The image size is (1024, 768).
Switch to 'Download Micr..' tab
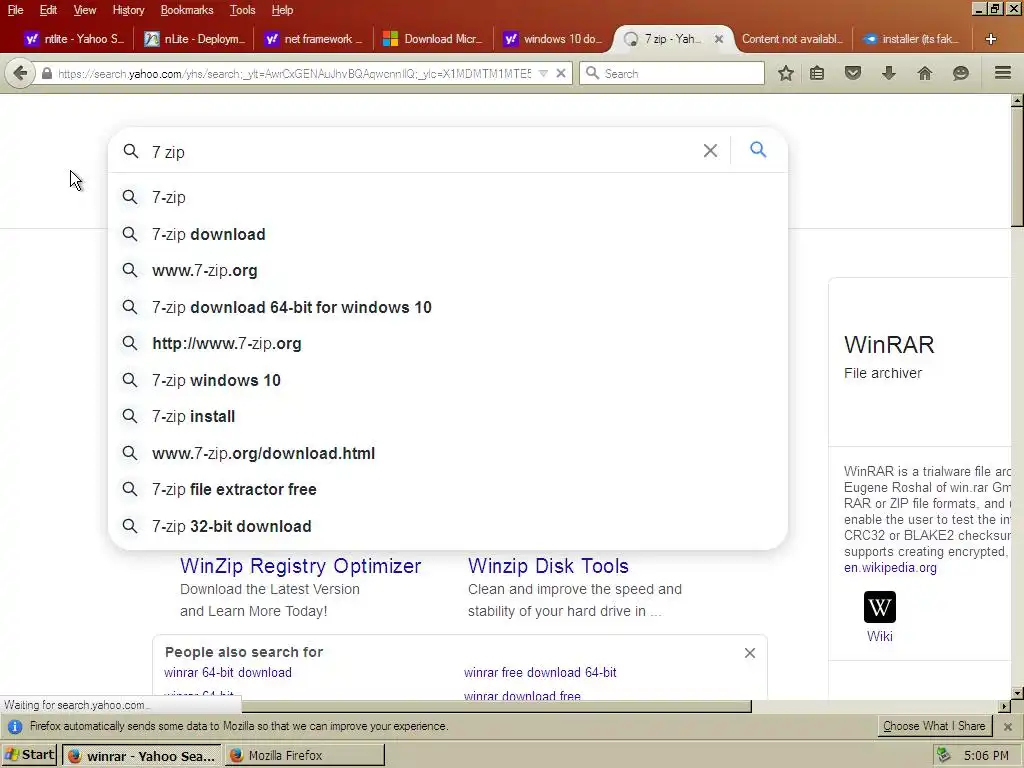[433, 39]
